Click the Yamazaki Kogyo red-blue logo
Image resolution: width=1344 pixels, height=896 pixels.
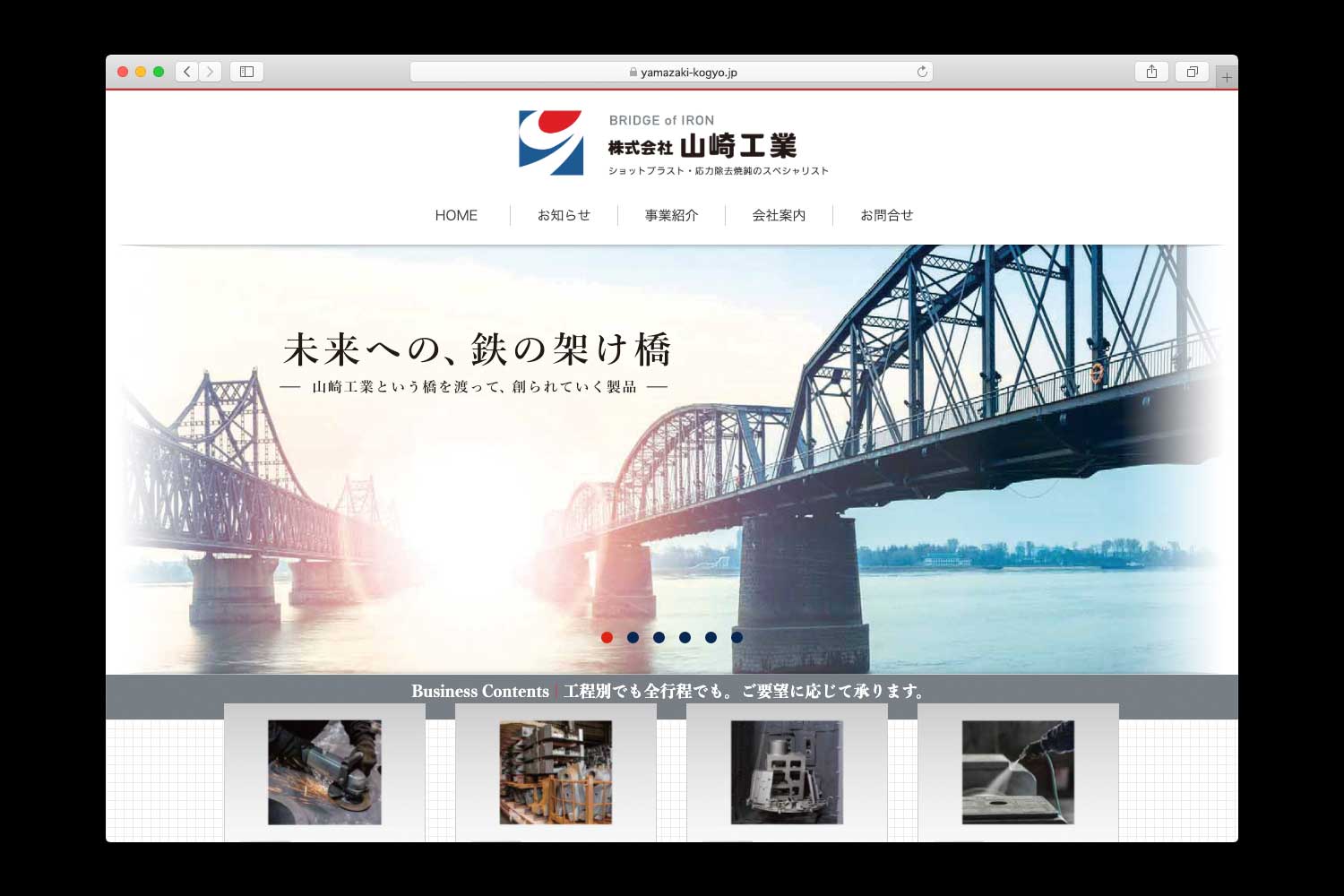click(x=550, y=142)
